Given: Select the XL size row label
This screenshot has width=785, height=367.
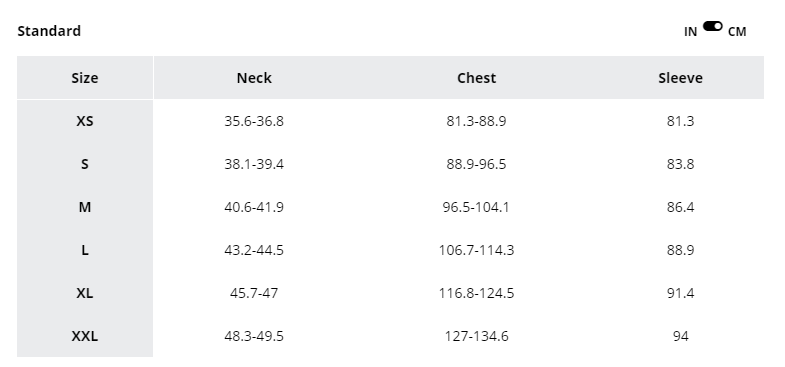Looking at the screenshot, I should 85,293.
